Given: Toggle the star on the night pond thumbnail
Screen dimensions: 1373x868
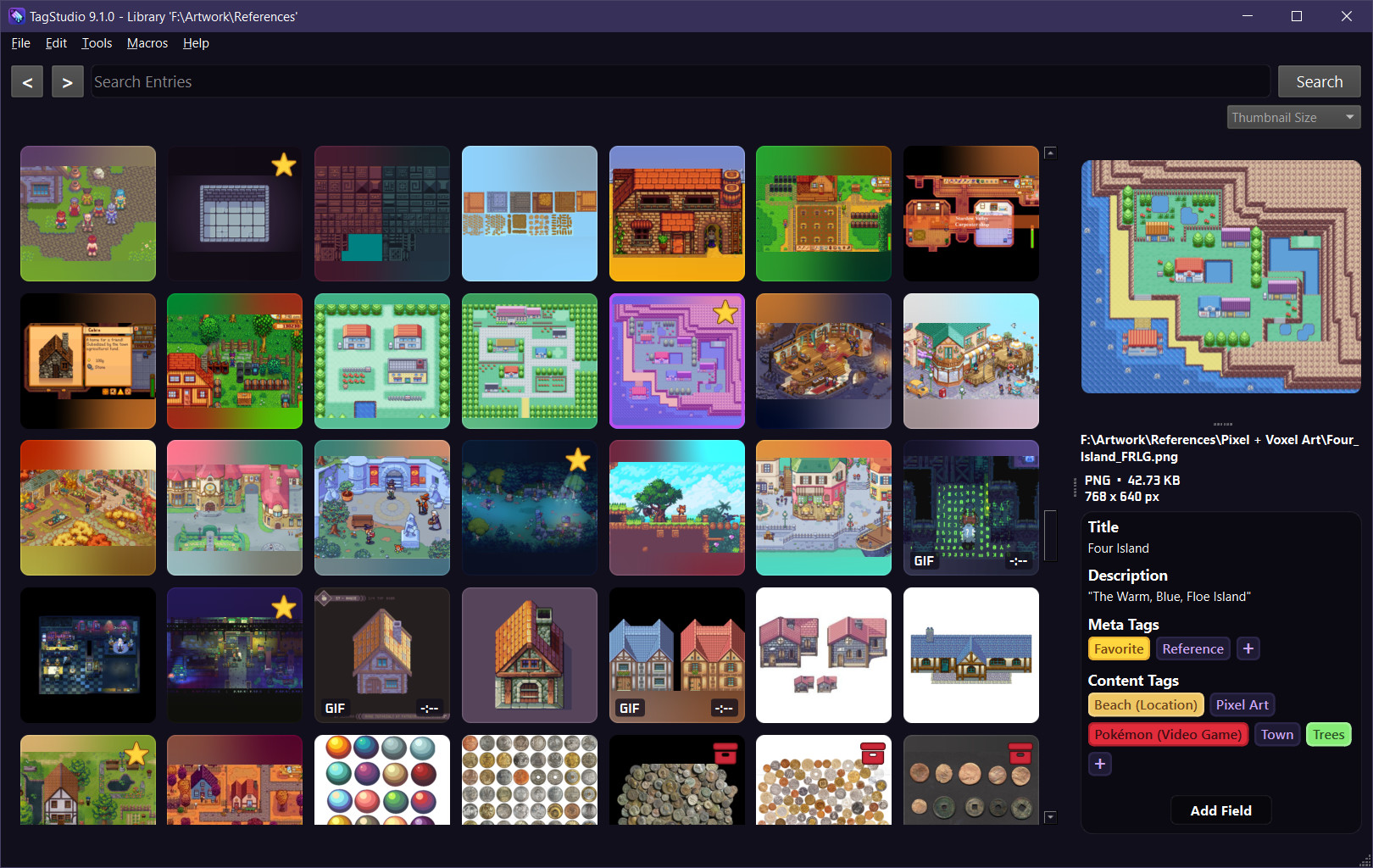Looking at the screenshot, I should [579, 459].
